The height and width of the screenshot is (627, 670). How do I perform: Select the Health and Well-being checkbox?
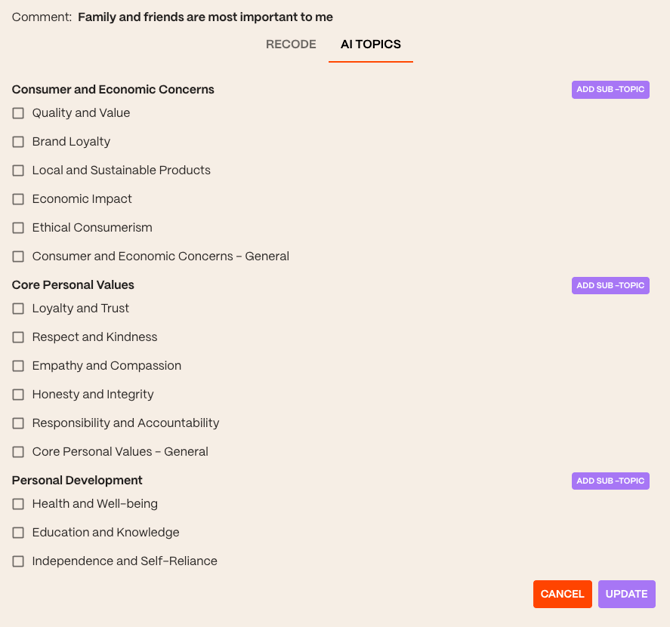(x=18, y=505)
